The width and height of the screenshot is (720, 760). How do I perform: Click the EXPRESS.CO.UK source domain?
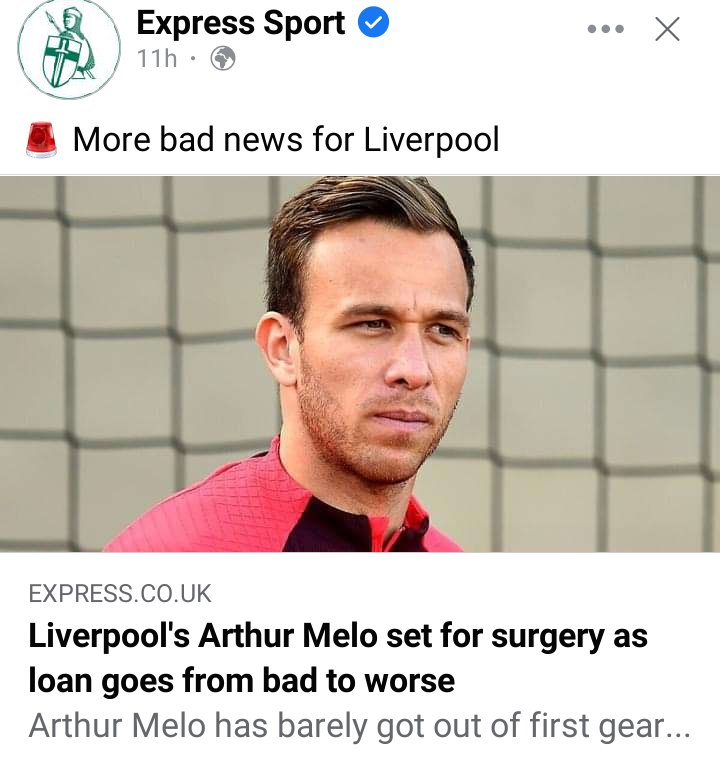(120, 593)
